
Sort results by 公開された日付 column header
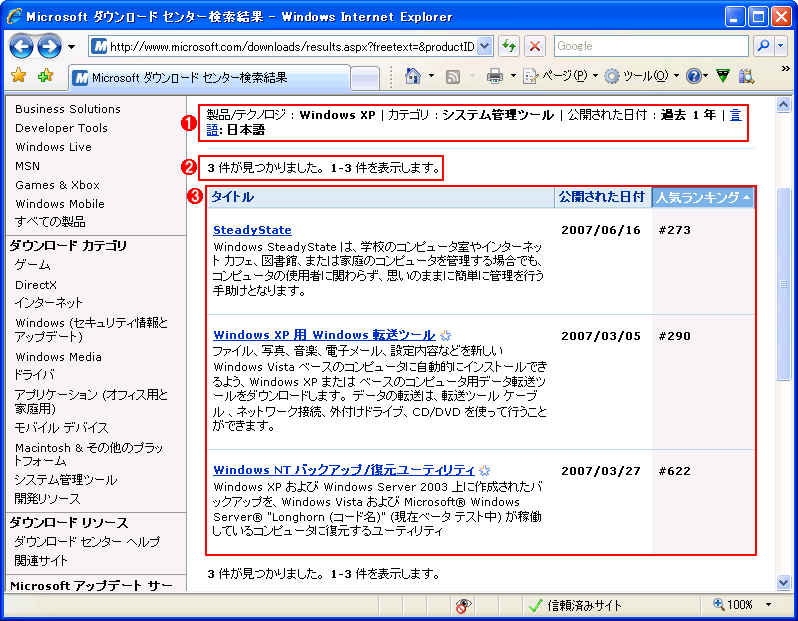pyautogui.click(x=602, y=197)
